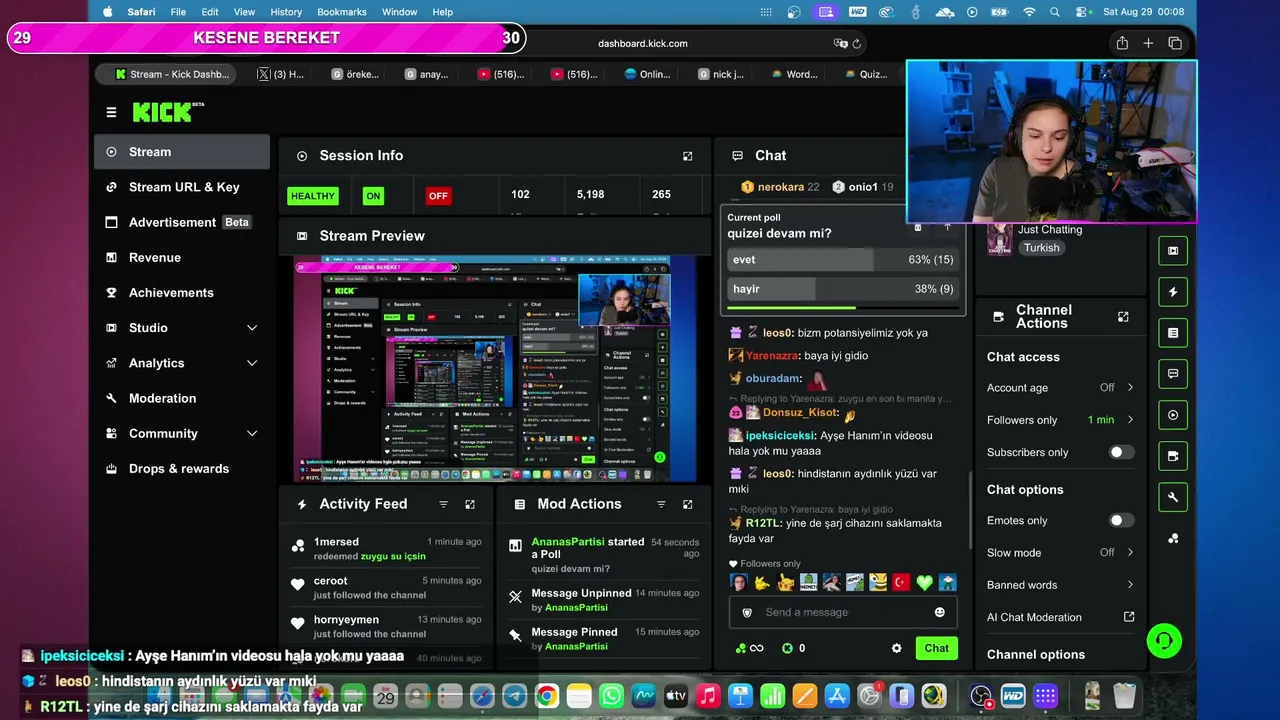Click the ipeksiciceksi username in chat
Screen dimensions: 1280x720
[780, 436]
